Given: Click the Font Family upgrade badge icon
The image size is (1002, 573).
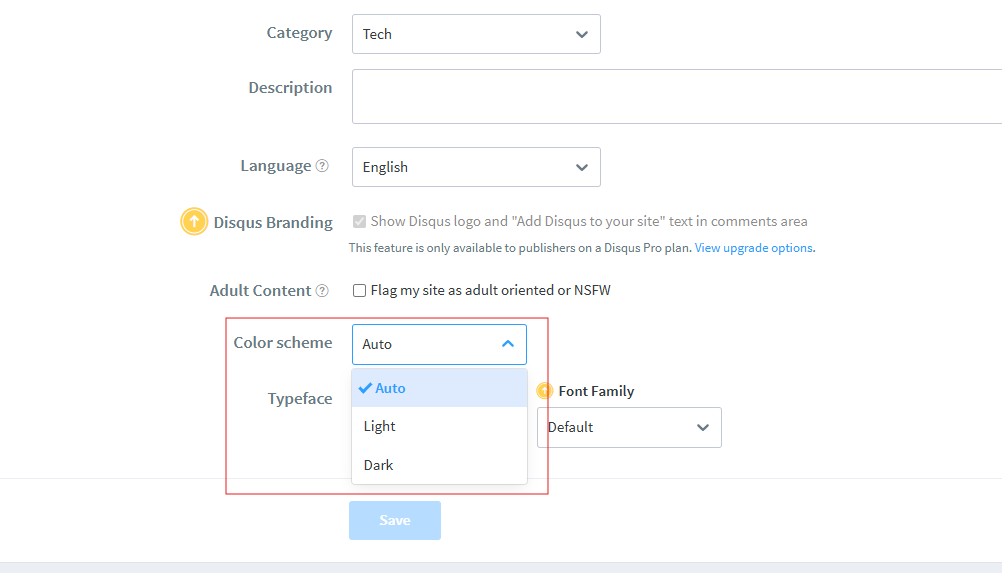Looking at the screenshot, I should (545, 391).
